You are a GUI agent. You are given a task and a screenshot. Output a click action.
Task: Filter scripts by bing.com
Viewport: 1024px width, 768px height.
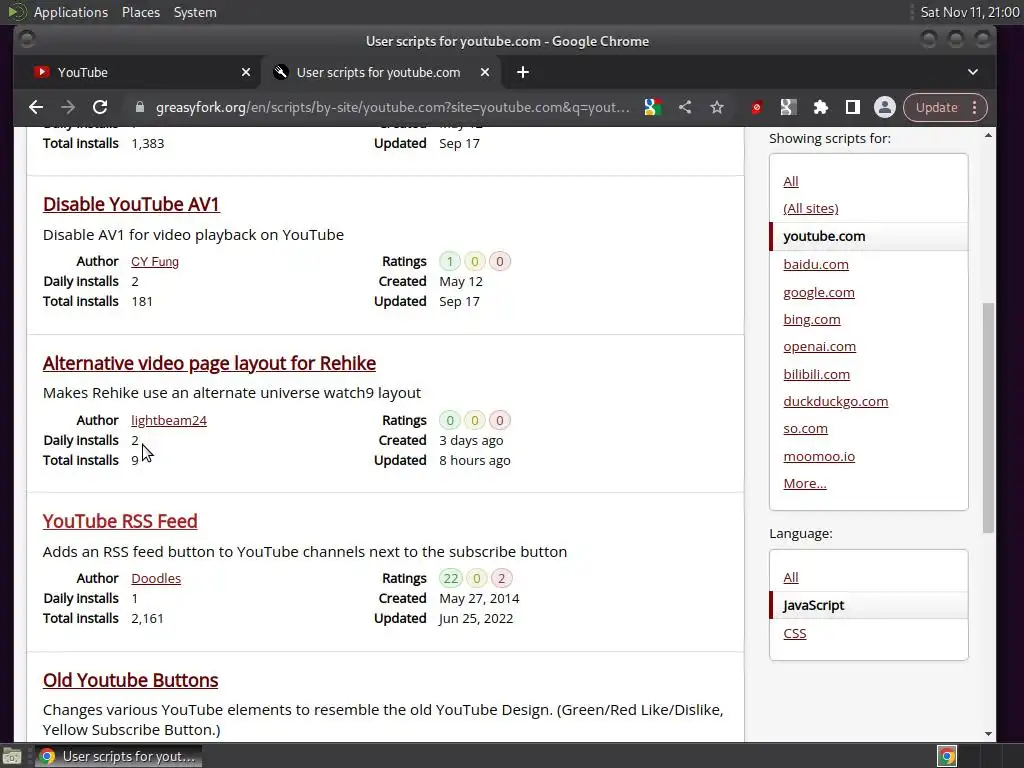coord(812,319)
